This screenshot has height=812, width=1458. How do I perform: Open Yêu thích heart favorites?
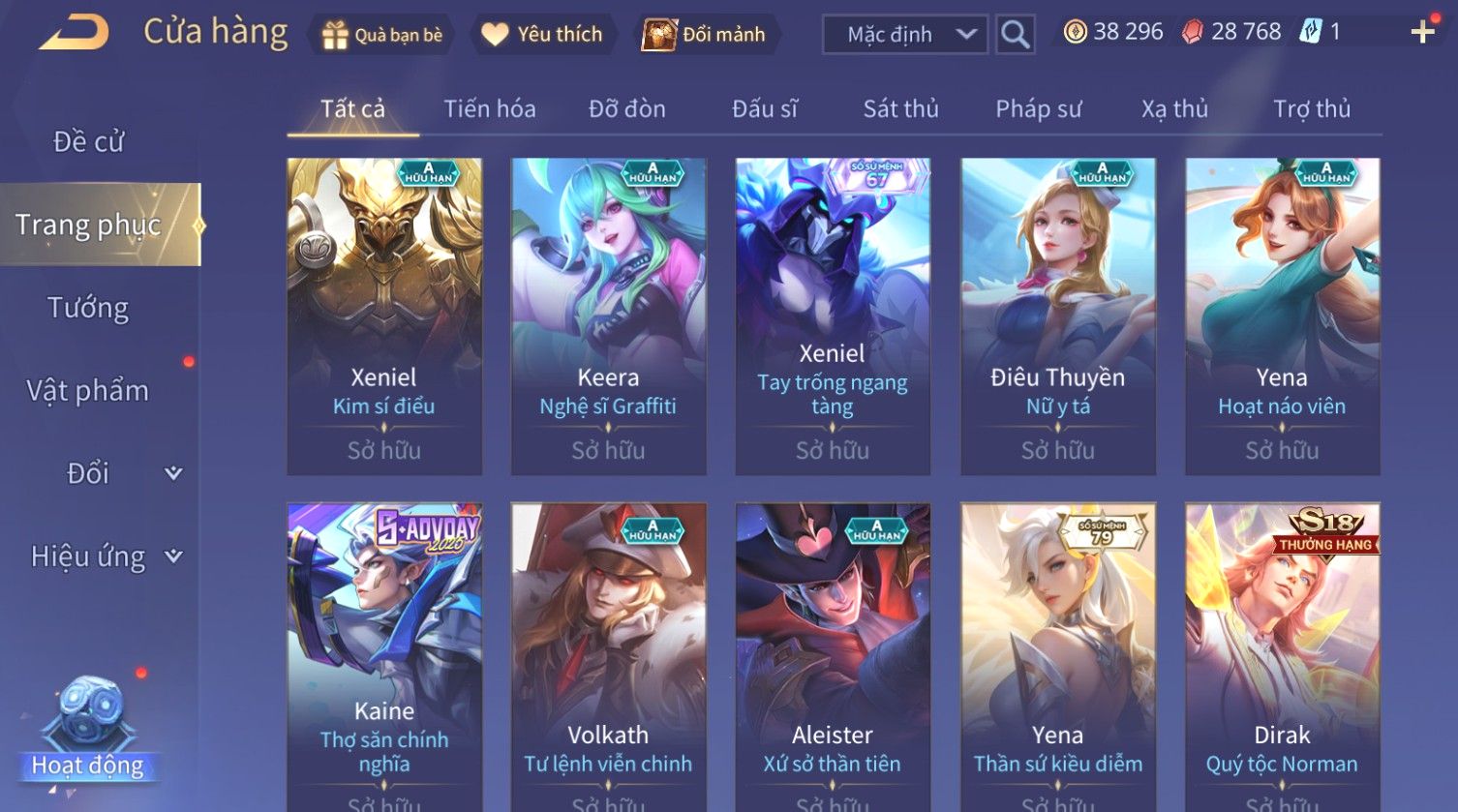495,35
